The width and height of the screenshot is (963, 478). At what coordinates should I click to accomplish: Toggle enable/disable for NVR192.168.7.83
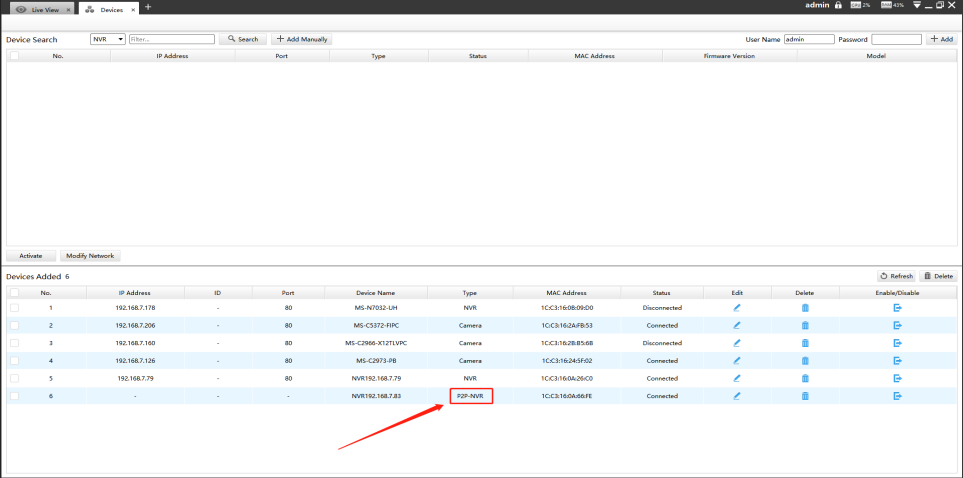pos(897,396)
